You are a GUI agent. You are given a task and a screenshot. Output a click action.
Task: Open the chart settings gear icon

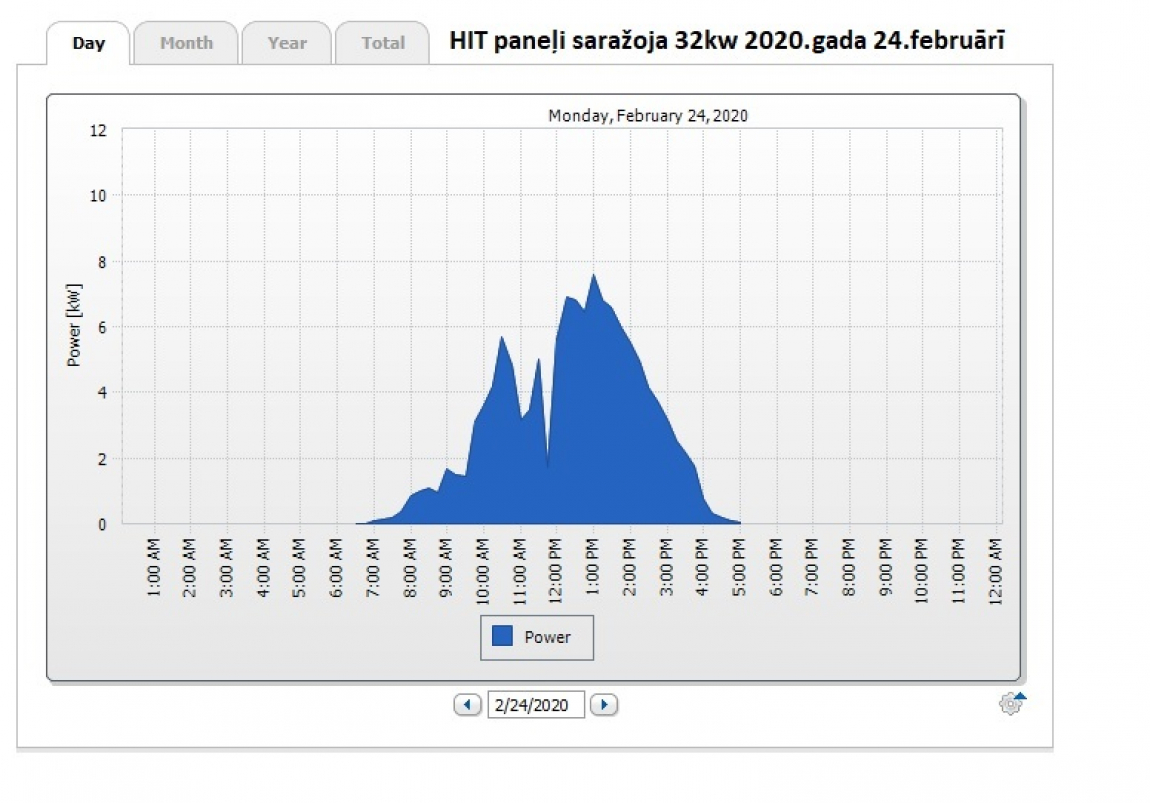pos(1011,704)
